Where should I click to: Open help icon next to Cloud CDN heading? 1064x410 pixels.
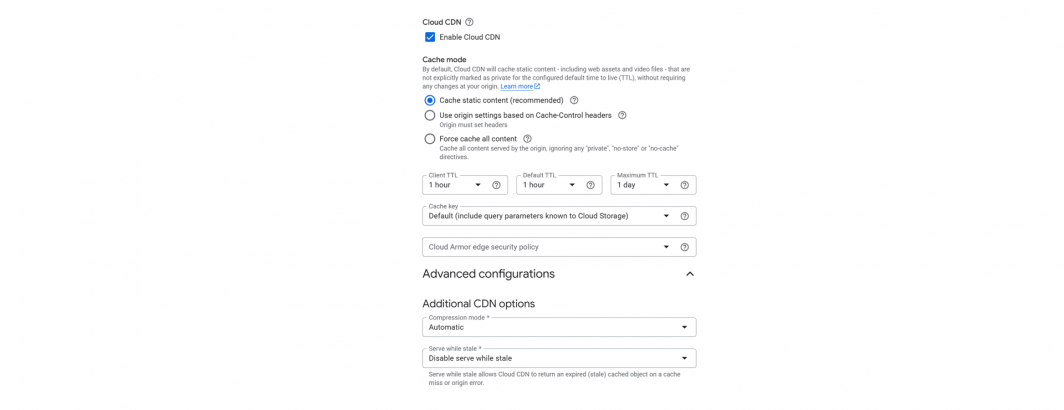pyautogui.click(x=470, y=22)
